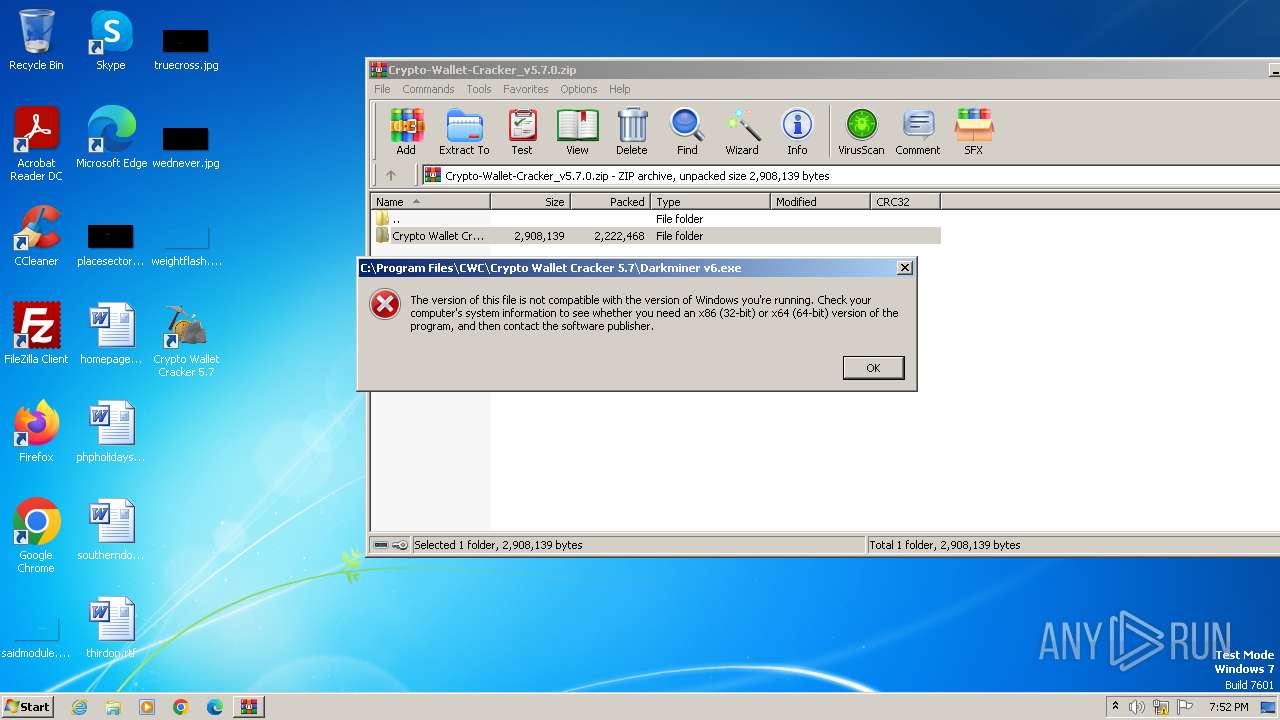This screenshot has height=720, width=1280.
Task: Select the truecross.jpg desktop file
Action: [x=186, y=48]
